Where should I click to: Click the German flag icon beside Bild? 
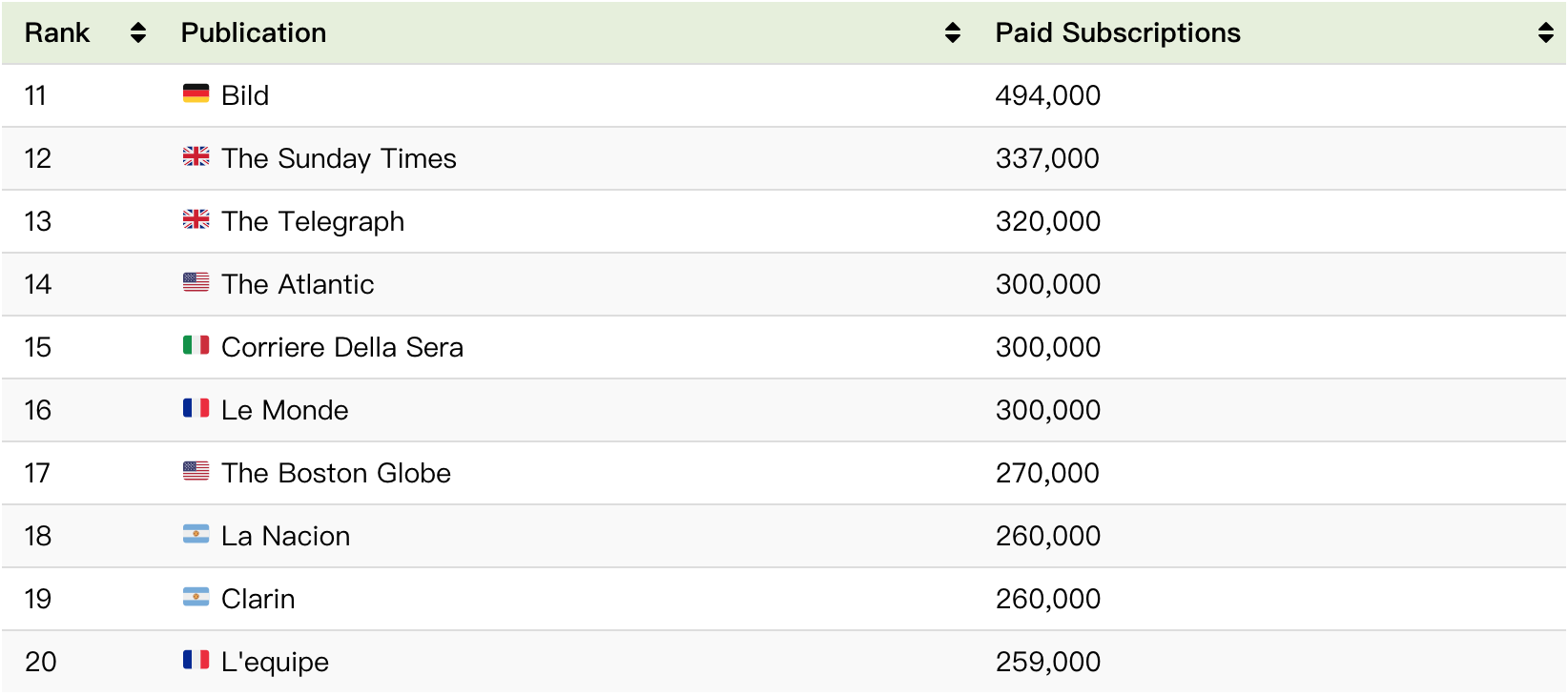point(196,93)
